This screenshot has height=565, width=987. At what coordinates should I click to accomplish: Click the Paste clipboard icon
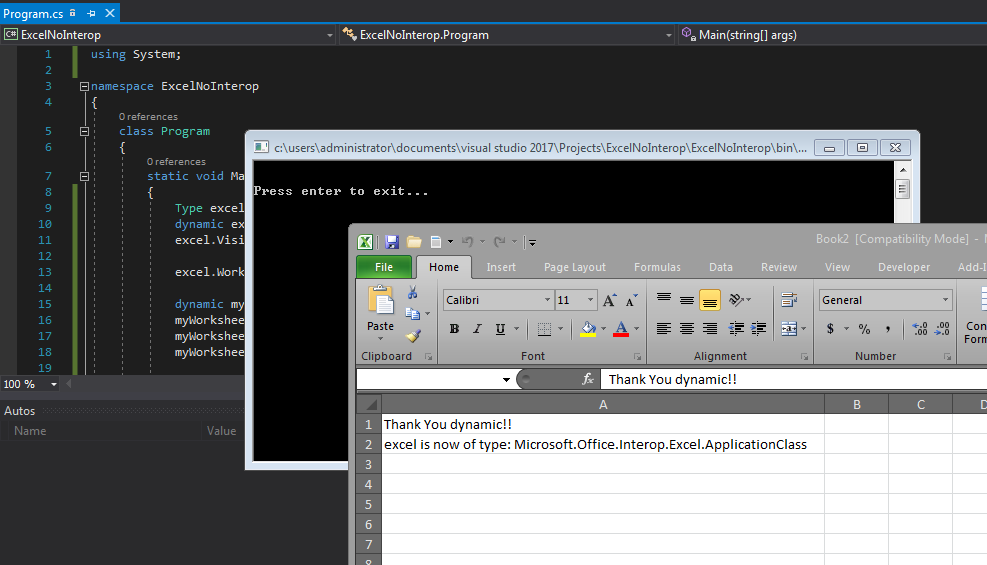click(380, 301)
